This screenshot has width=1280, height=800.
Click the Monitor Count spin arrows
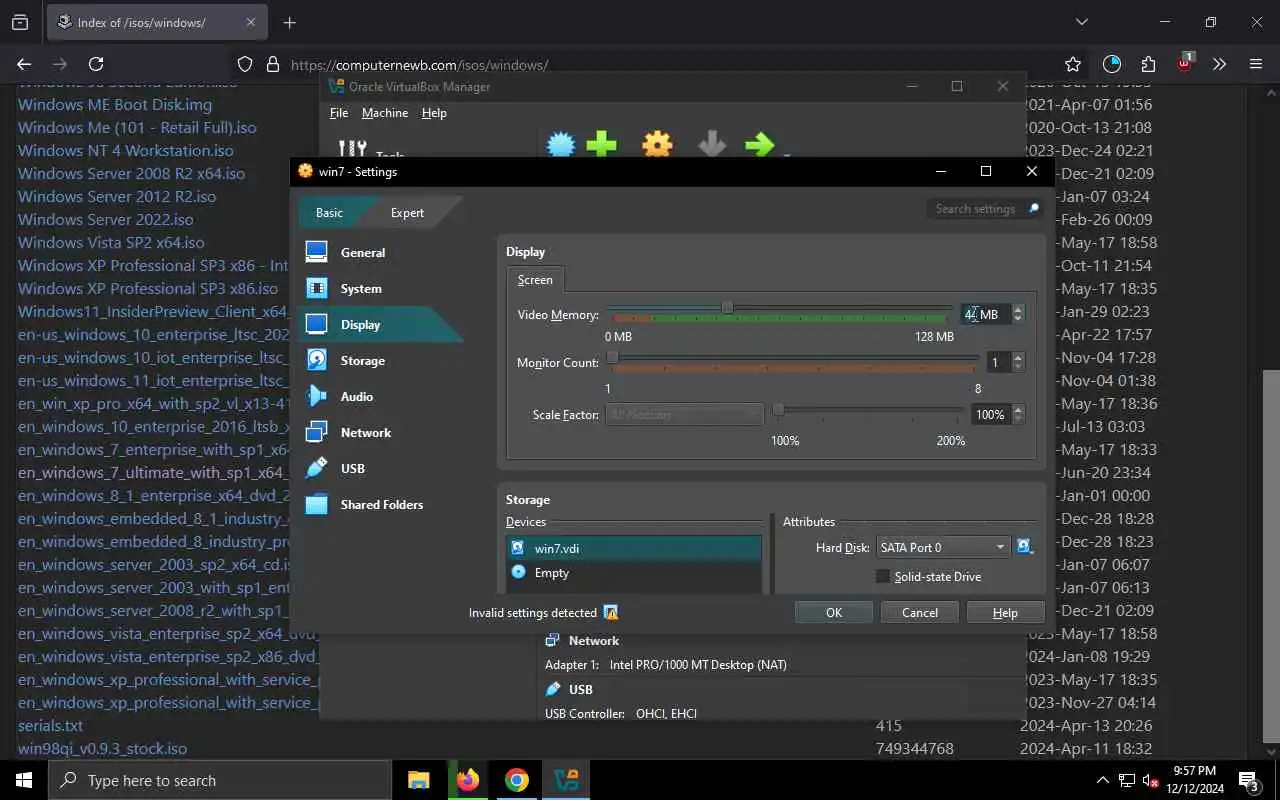point(1018,362)
